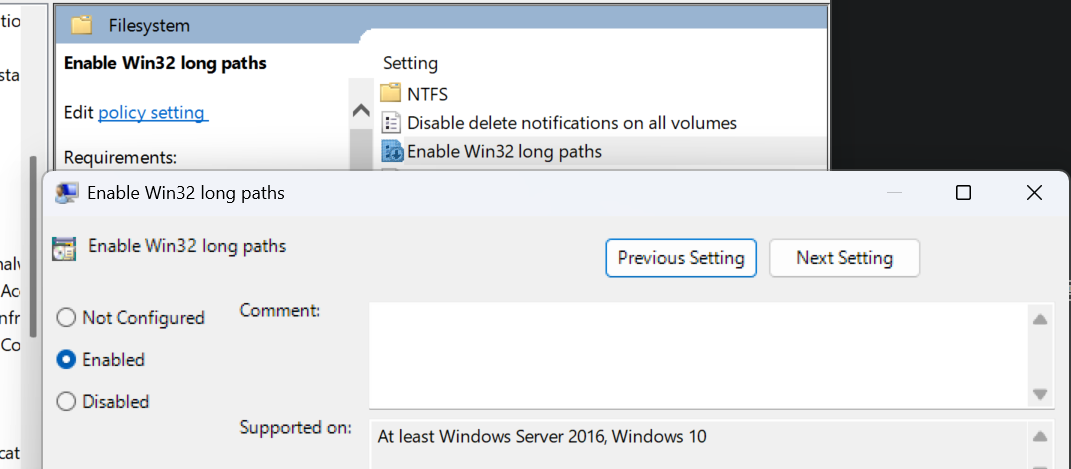Click the description pane scroll up chevron

(361, 111)
